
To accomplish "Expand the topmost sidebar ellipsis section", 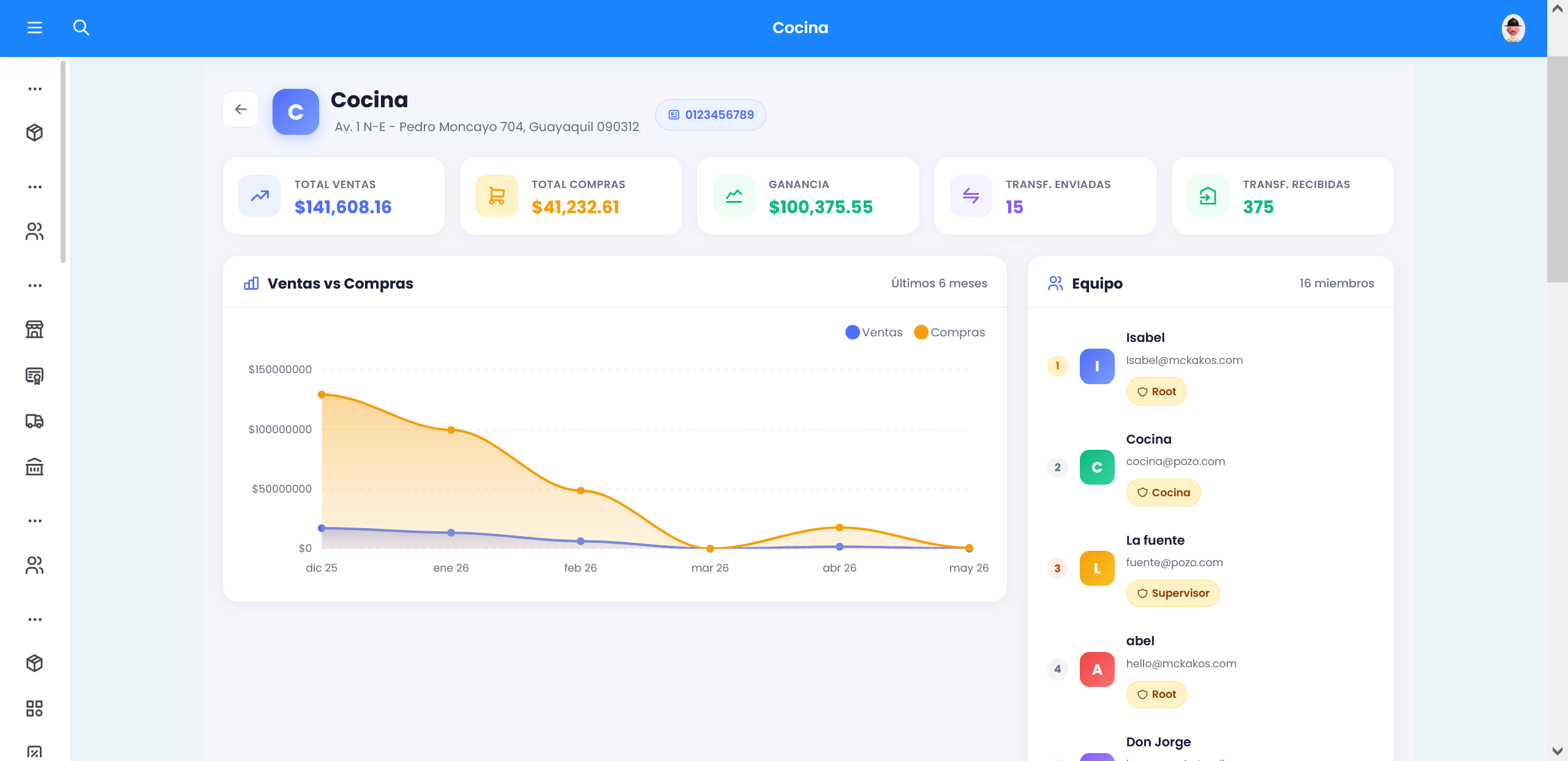I will [x=35, y=89].
